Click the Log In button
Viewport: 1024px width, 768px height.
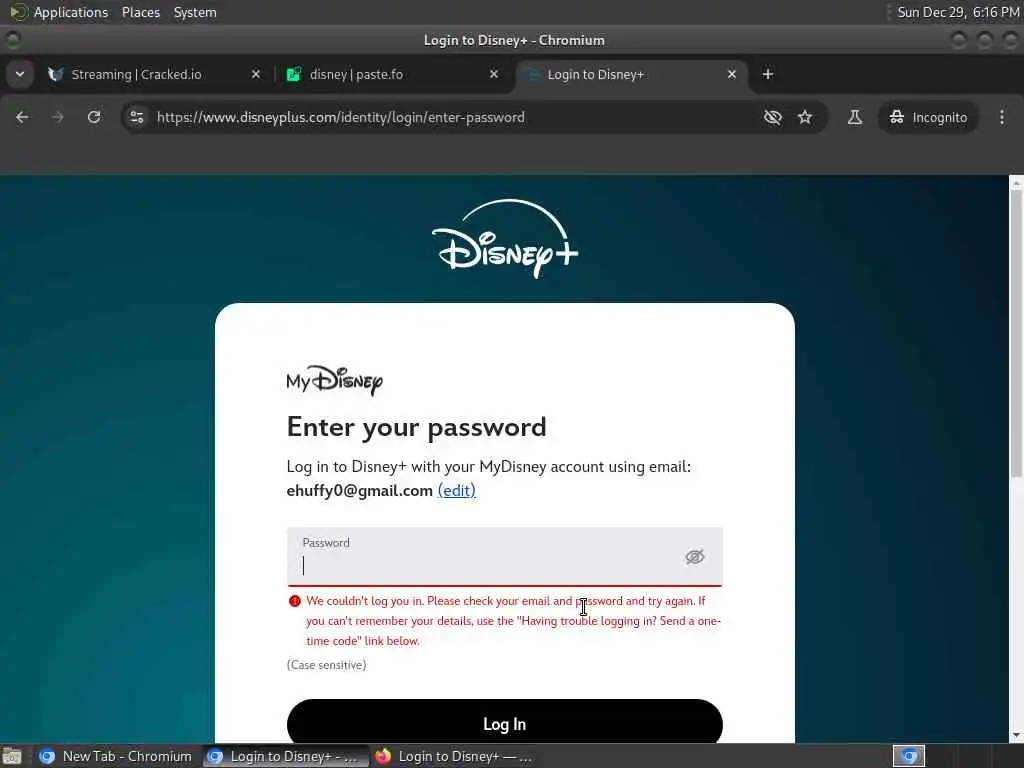(504, 724)
